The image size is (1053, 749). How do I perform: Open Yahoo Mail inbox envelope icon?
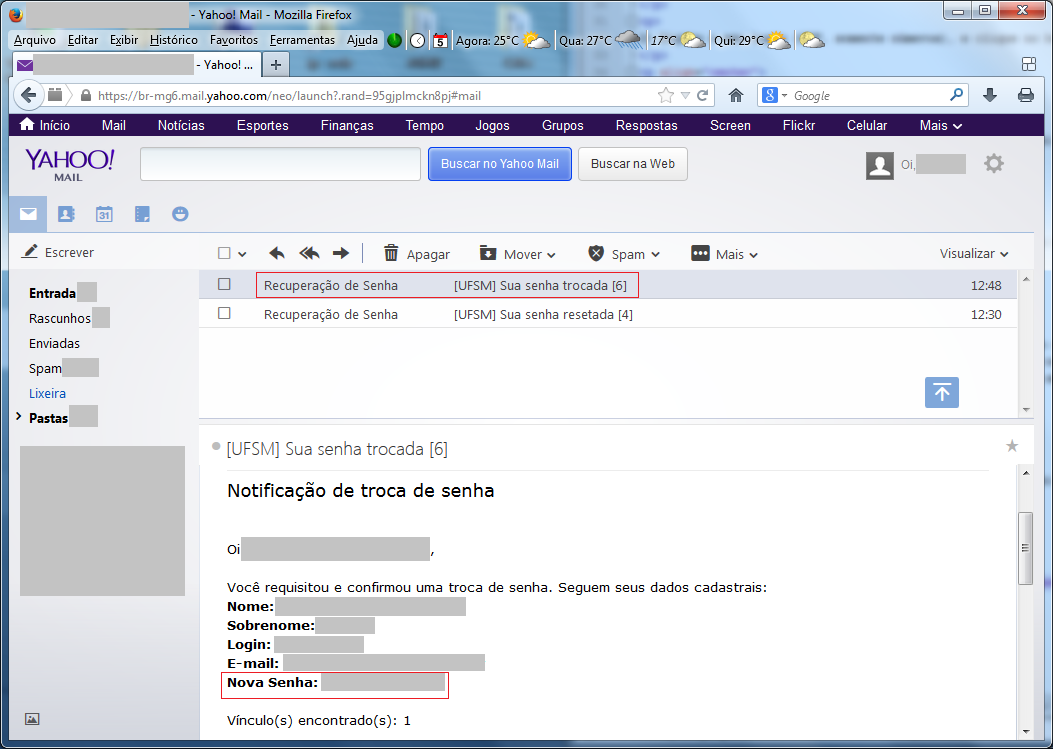(x=28, y=214)
